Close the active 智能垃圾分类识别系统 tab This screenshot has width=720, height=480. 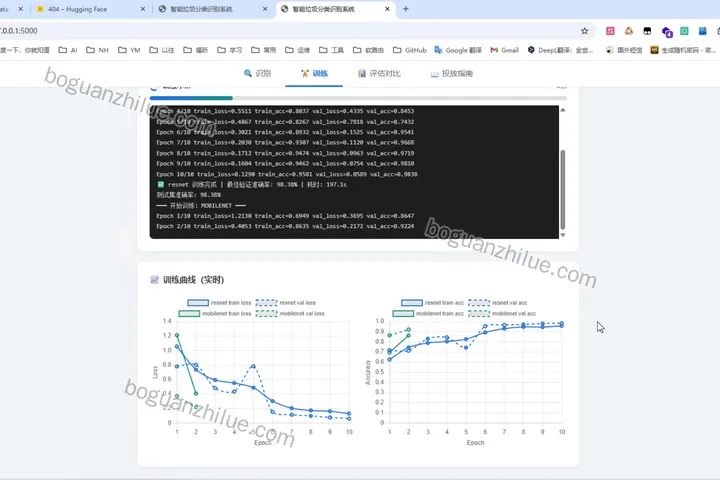pyautogui.click(x=387, y=9)
